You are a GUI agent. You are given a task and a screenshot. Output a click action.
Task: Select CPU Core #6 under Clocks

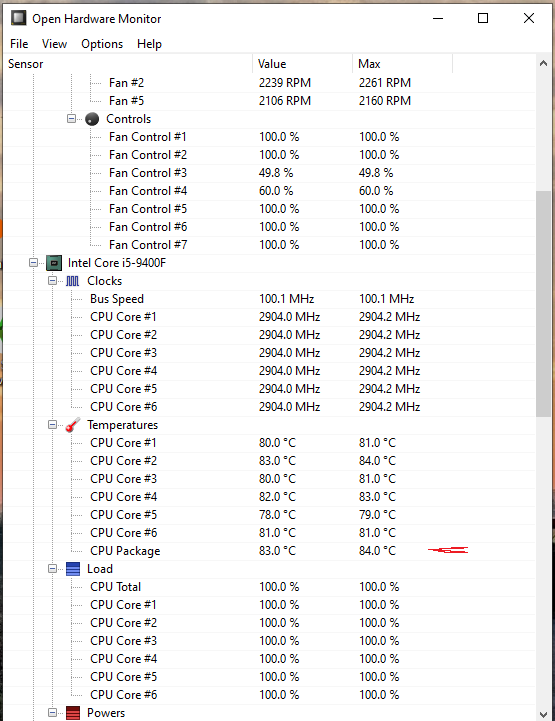(269, 407)
